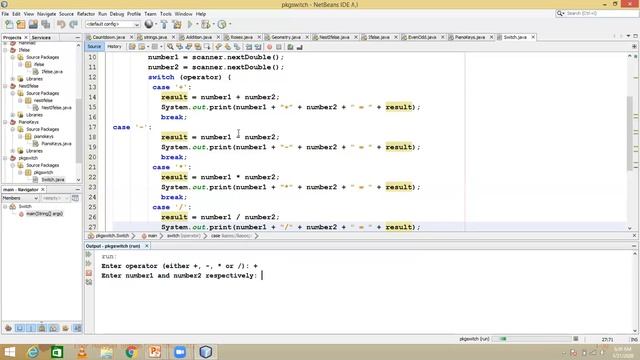This screenshot has height=360, width=640.
Task: Switch to the Services tab
Action: (x=41, y=38)
